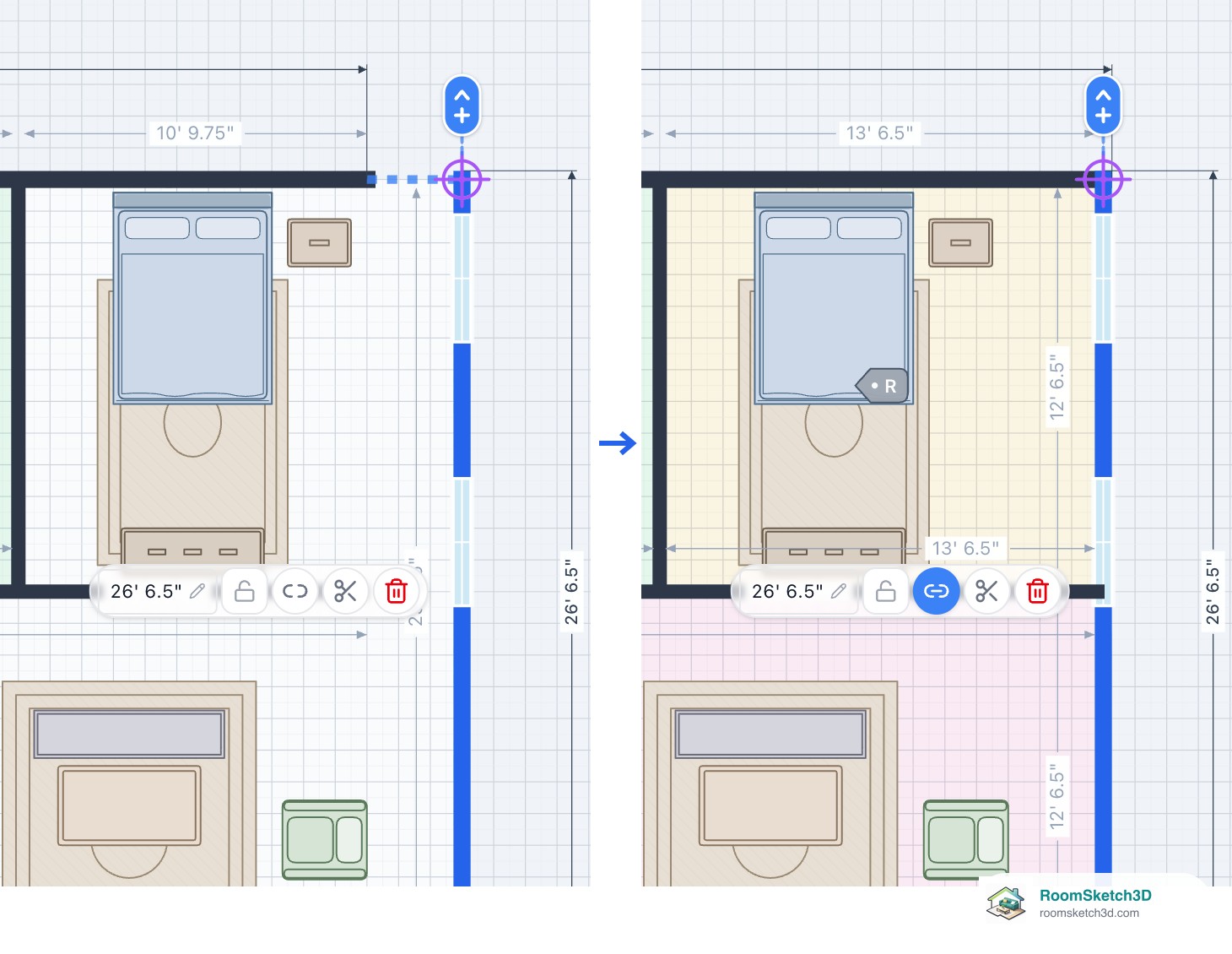Image resolution: width=1232 pixels, height=954 pixels.
Task: Click the 12' 6.5" dimension in the pink room
Action: [1057, 797]
